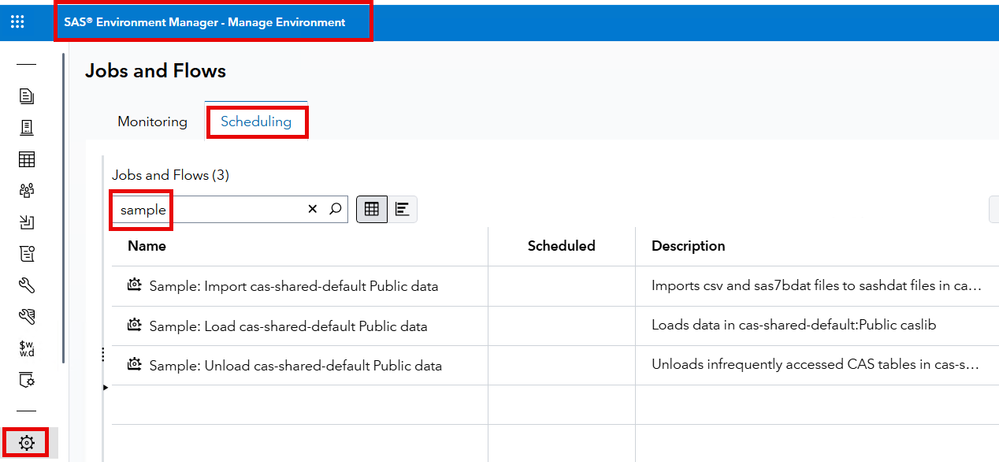Open the Content sidebar icon
The image size is (999, 462).
point(27,97)
